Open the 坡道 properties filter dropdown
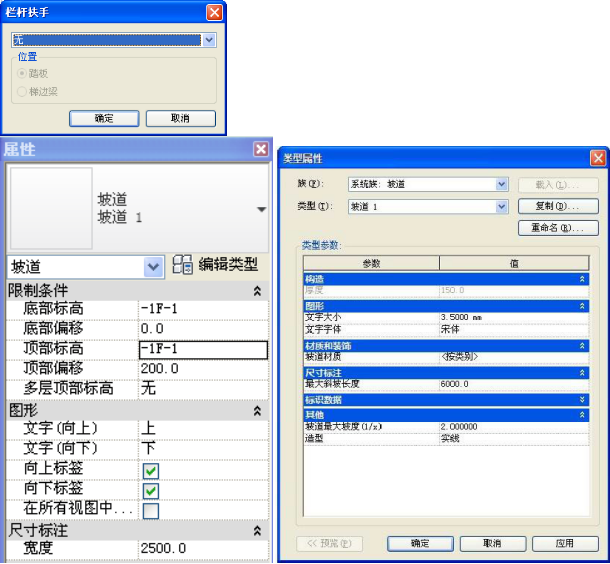Image resolution: width=610 pixels, height=564 pixels. point(153,267)
